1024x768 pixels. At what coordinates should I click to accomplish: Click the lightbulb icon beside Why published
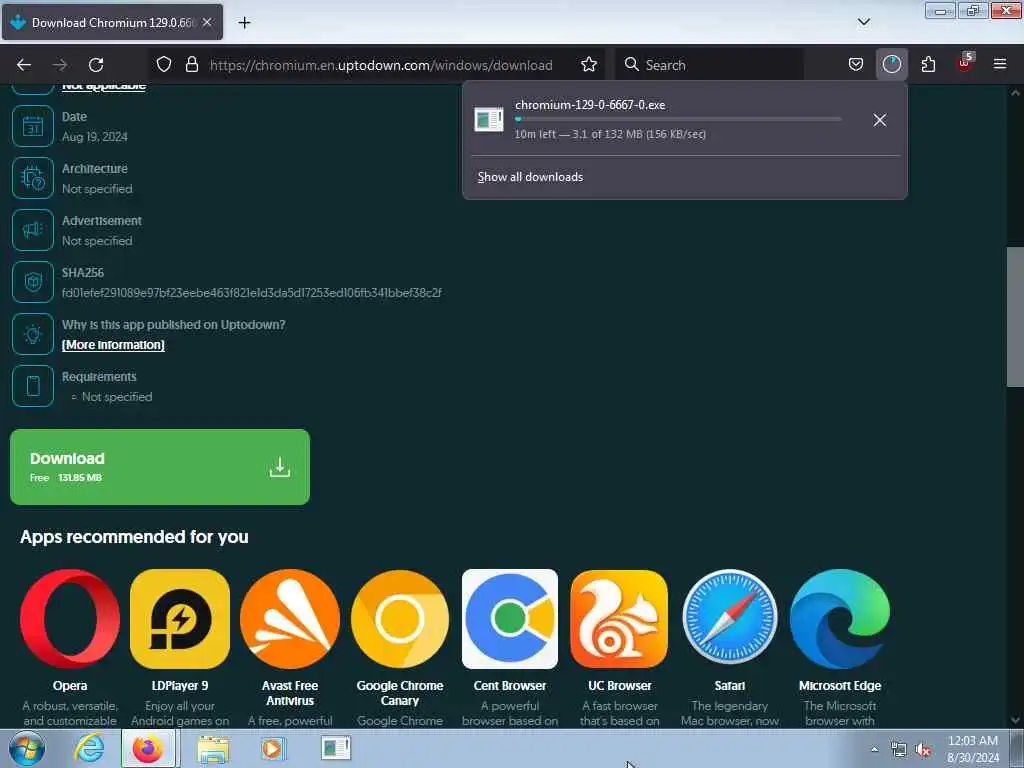[x=33, y=334]
